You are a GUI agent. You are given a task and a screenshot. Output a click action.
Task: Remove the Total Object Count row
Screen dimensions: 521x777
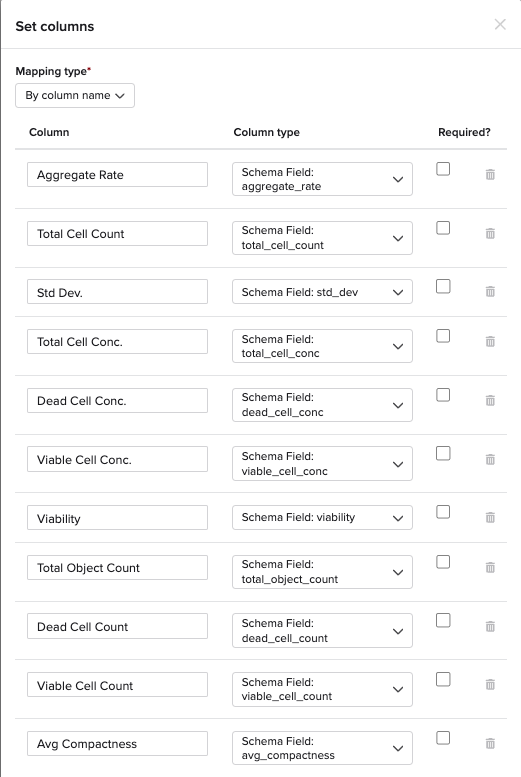click(490, 567)
